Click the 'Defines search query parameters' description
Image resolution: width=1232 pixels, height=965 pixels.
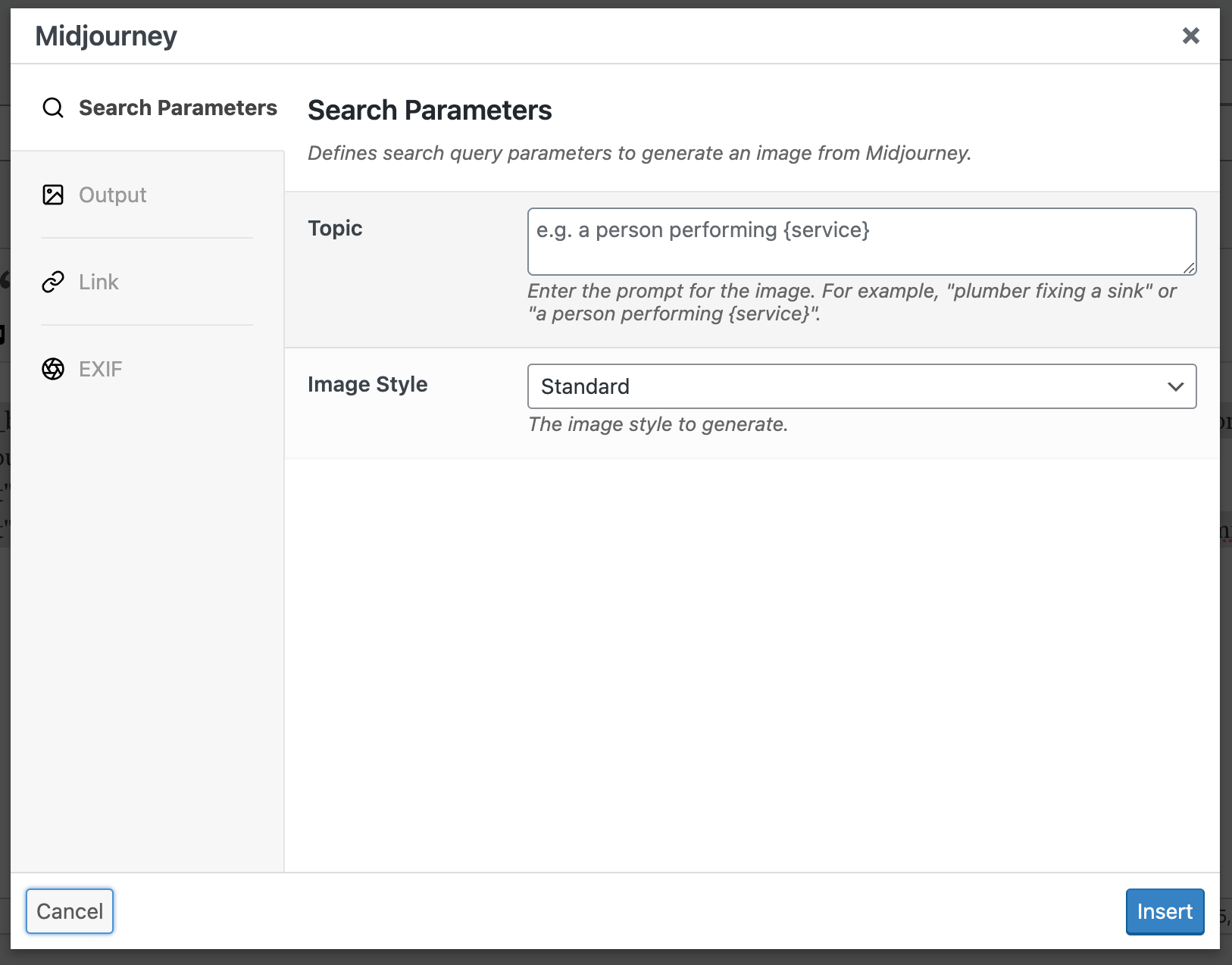639,153
